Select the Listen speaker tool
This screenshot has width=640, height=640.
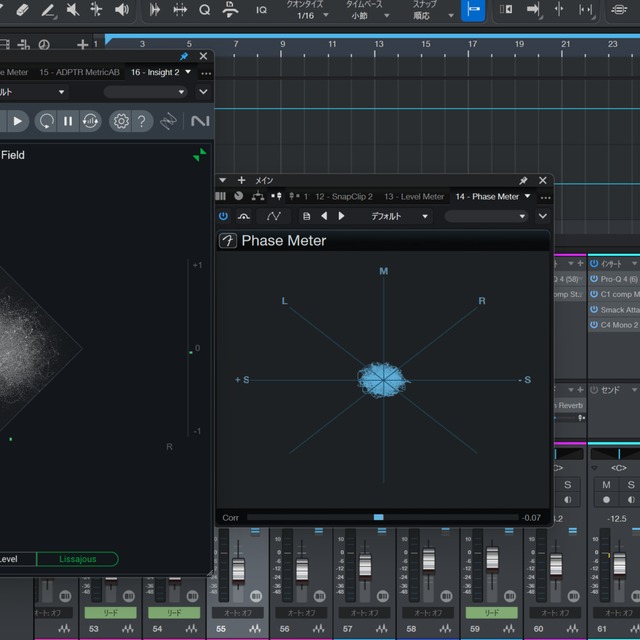[121, 9]
